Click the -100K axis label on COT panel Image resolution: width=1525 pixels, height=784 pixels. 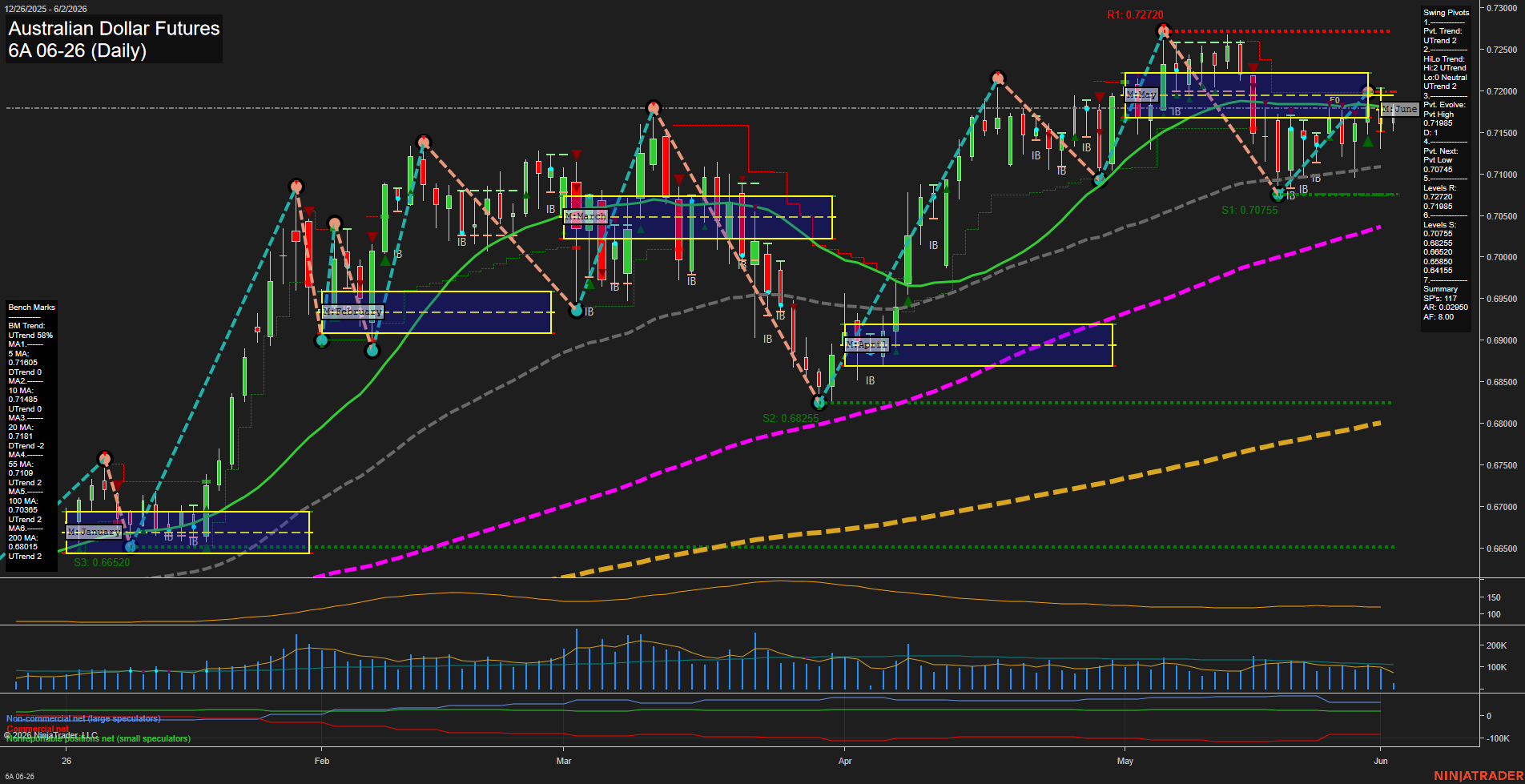pyautogui.click(x=1498, y=739)
